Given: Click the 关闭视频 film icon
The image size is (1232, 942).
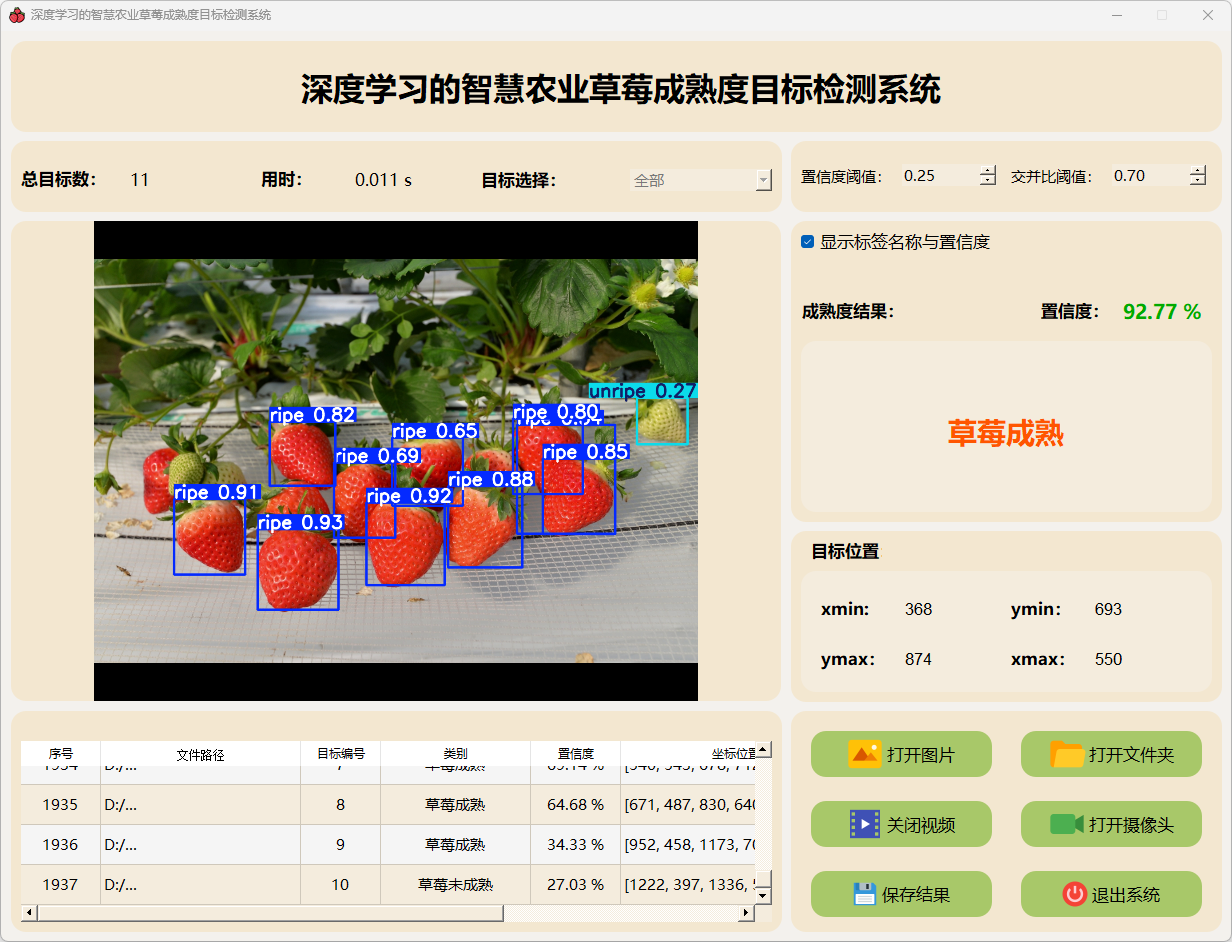Looking at the screenshot, I should coord(865,824).
